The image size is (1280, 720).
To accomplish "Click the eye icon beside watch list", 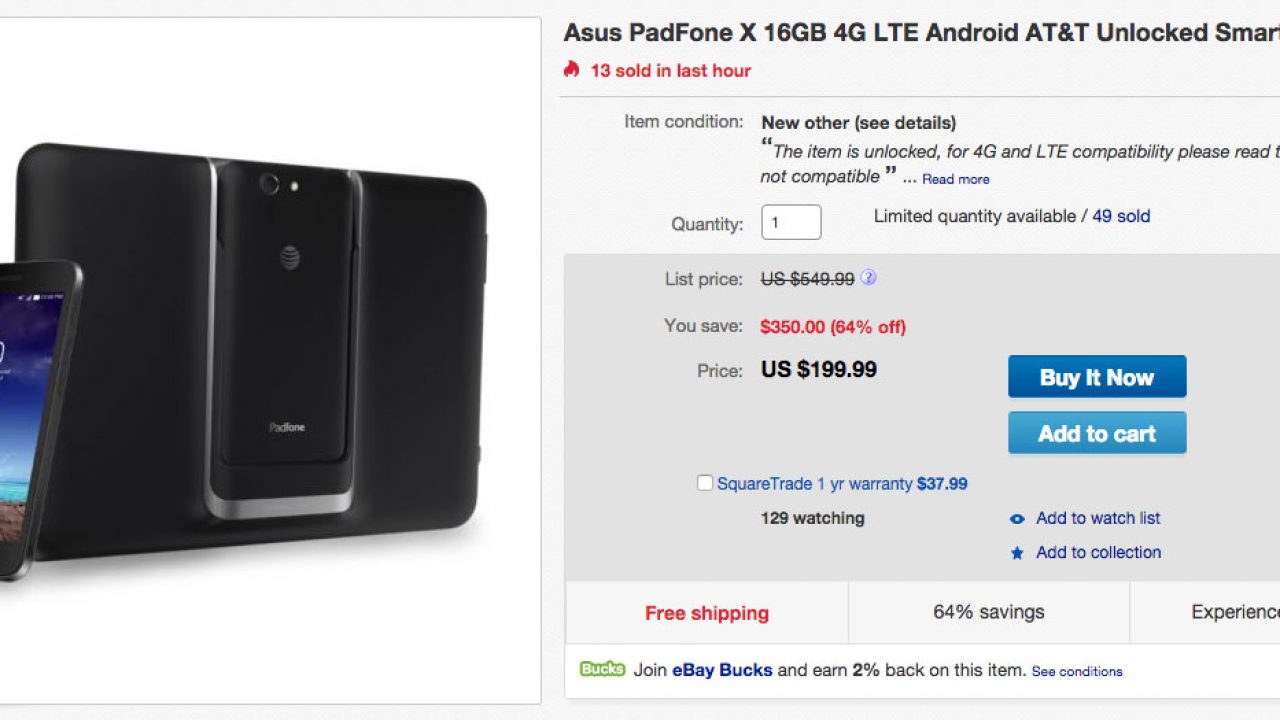I will pyautogui.click(x=1017, y=519).
